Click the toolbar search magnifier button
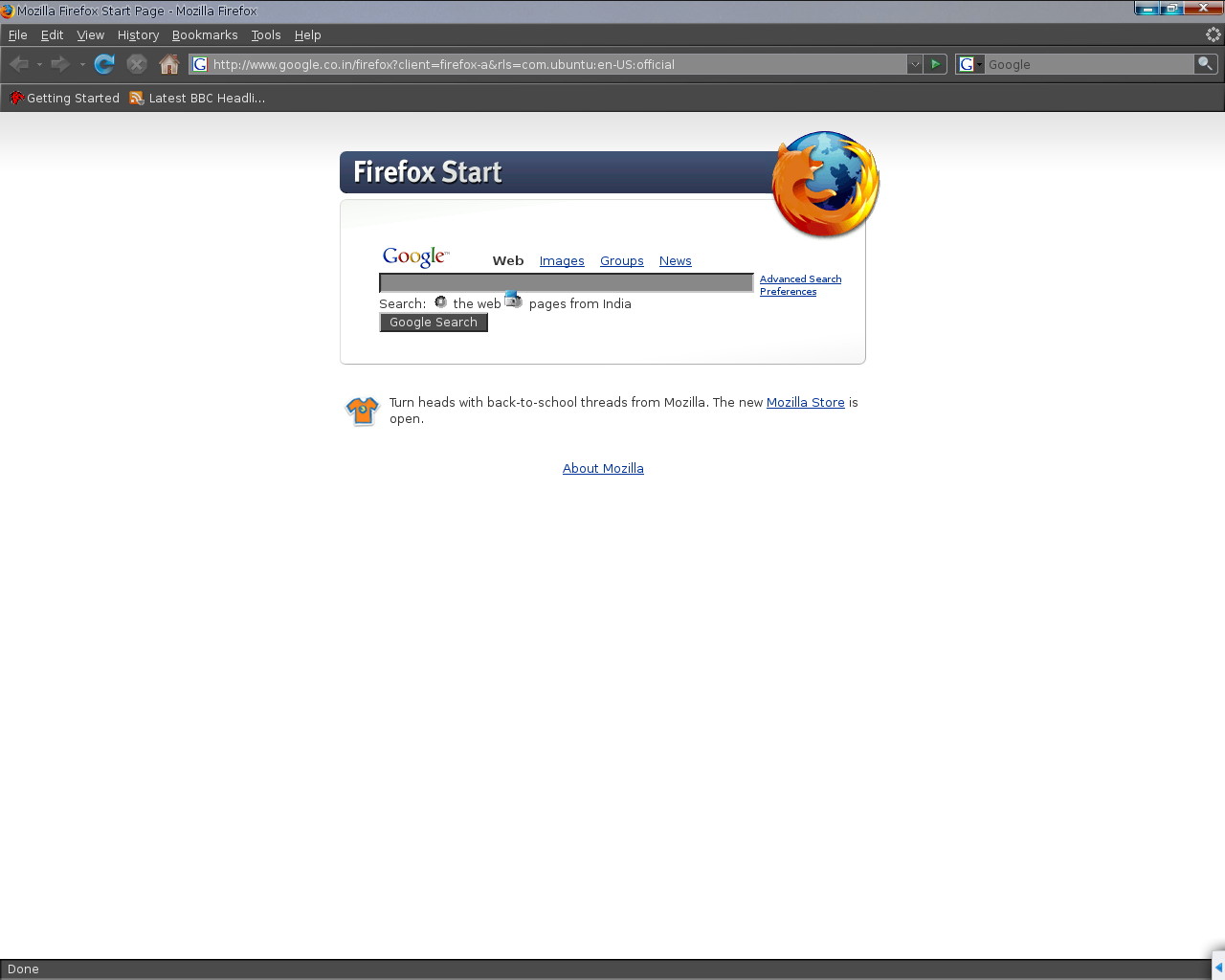1225x980 pixels. click(1206, 64)
